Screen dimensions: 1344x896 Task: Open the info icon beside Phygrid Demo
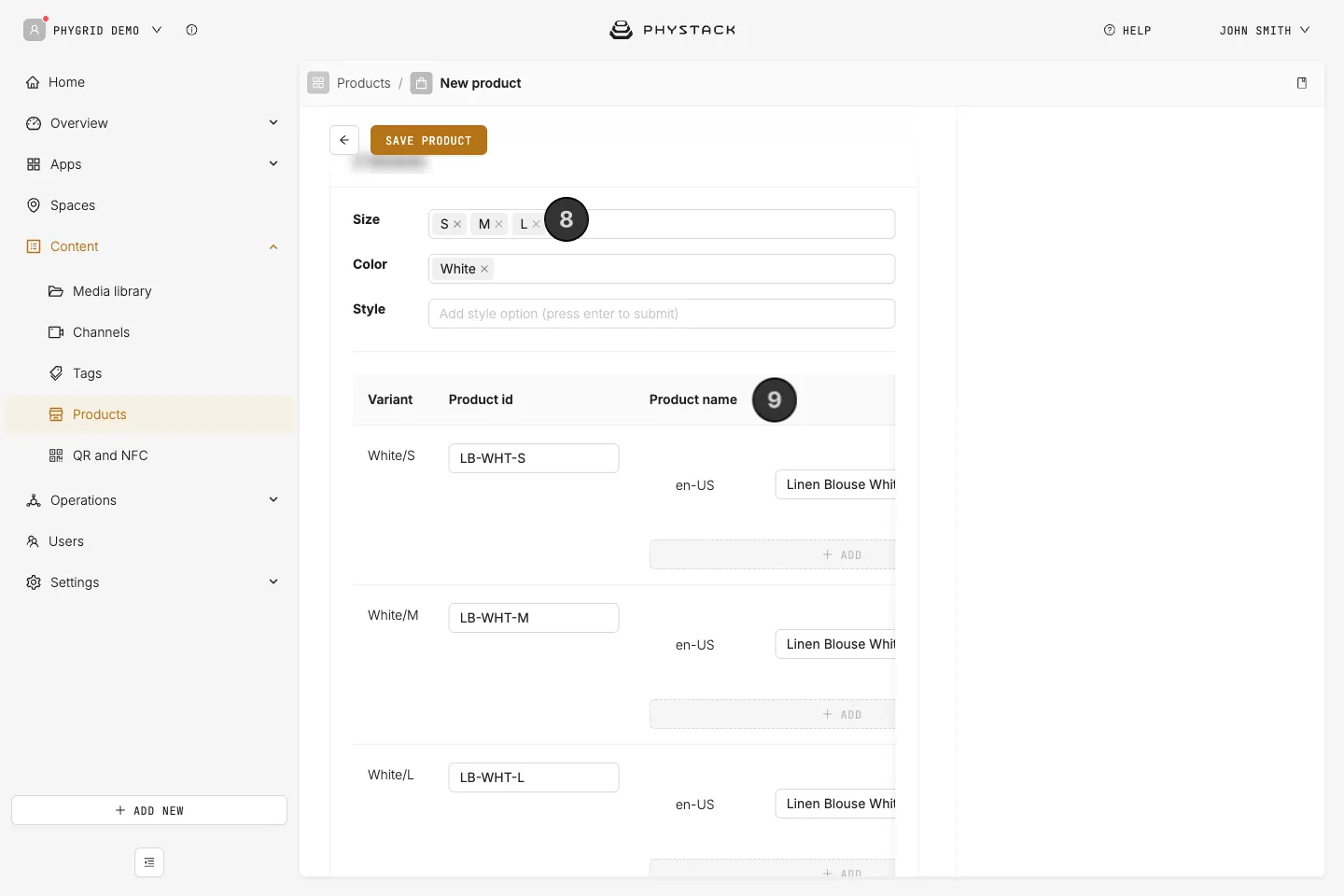[x=191, y=30]
